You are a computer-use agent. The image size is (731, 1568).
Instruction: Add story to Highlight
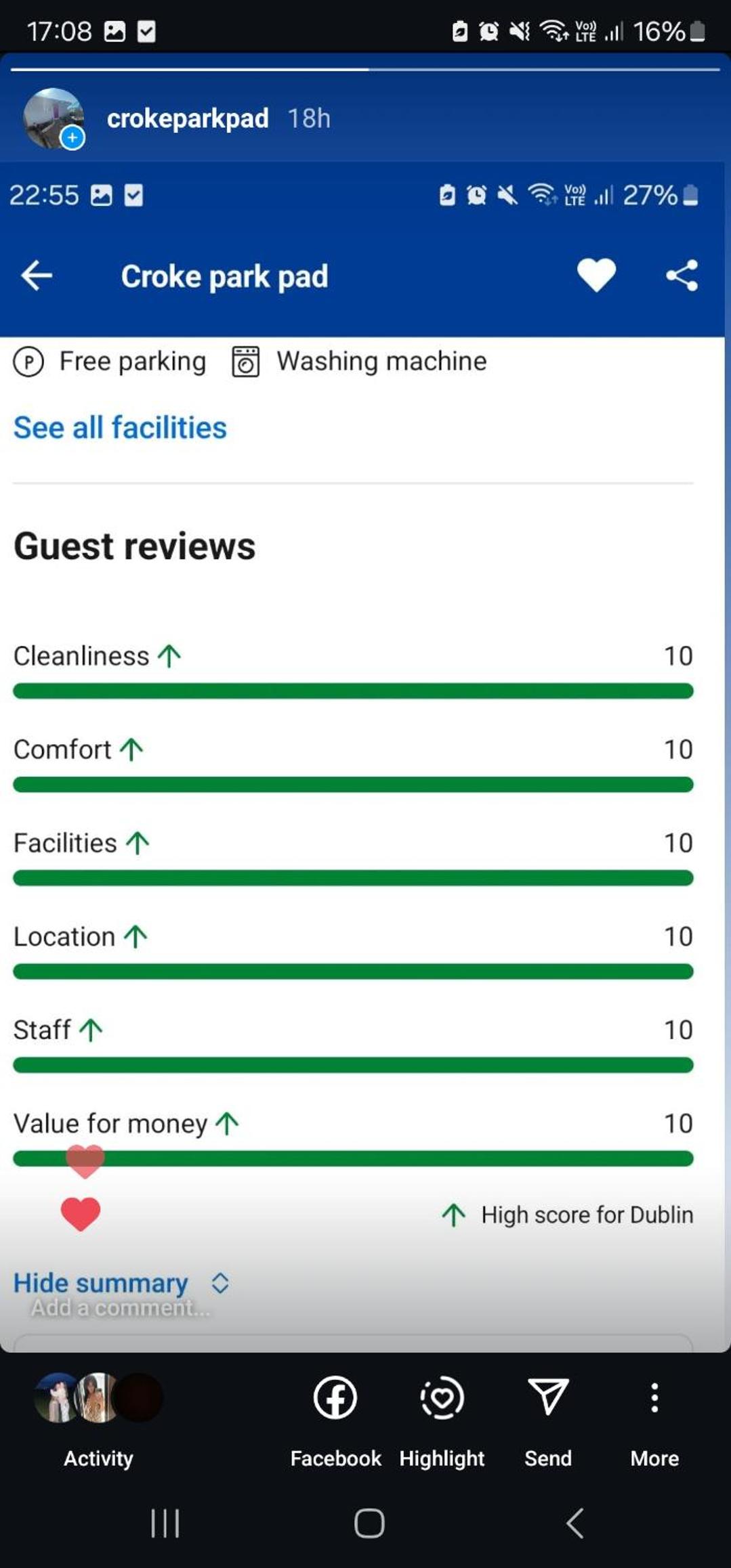pos(442,1420)
